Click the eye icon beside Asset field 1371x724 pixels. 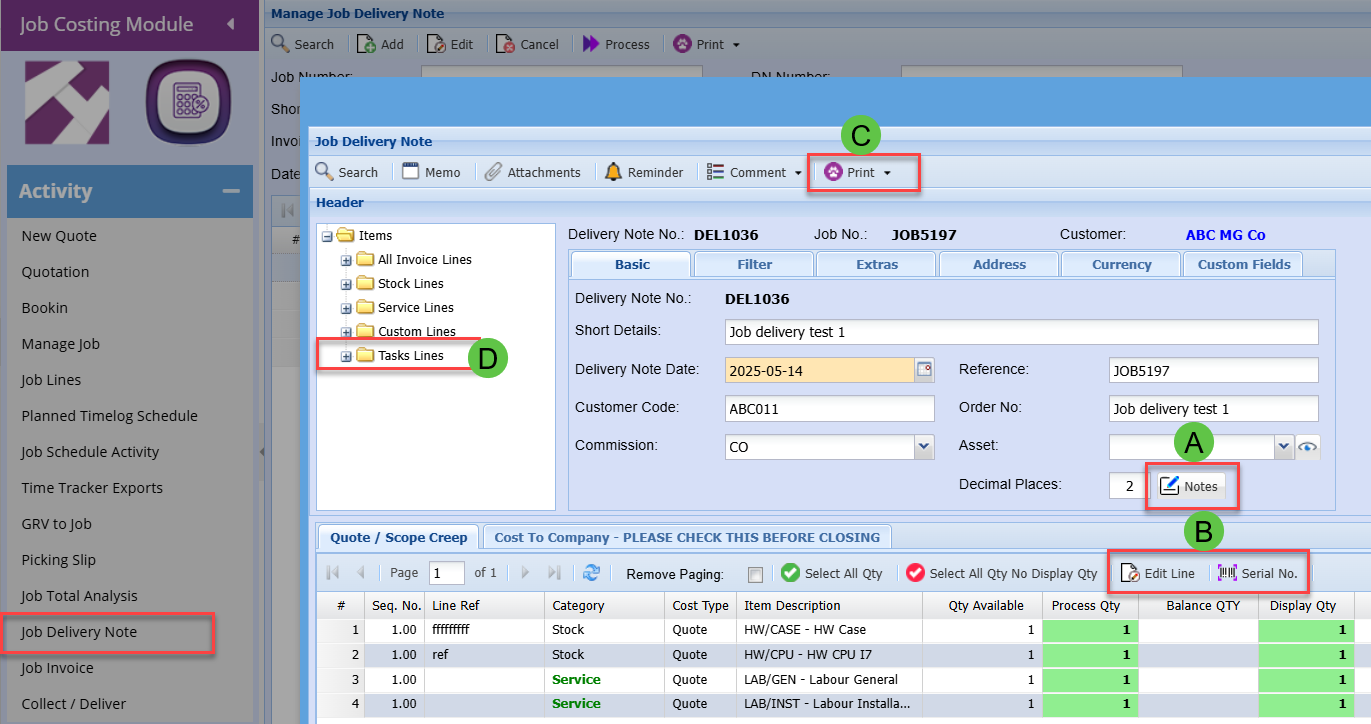1307,448
